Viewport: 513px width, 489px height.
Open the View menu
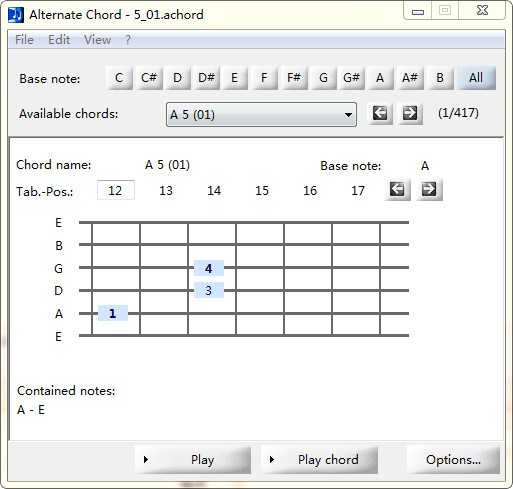(97, 40)
